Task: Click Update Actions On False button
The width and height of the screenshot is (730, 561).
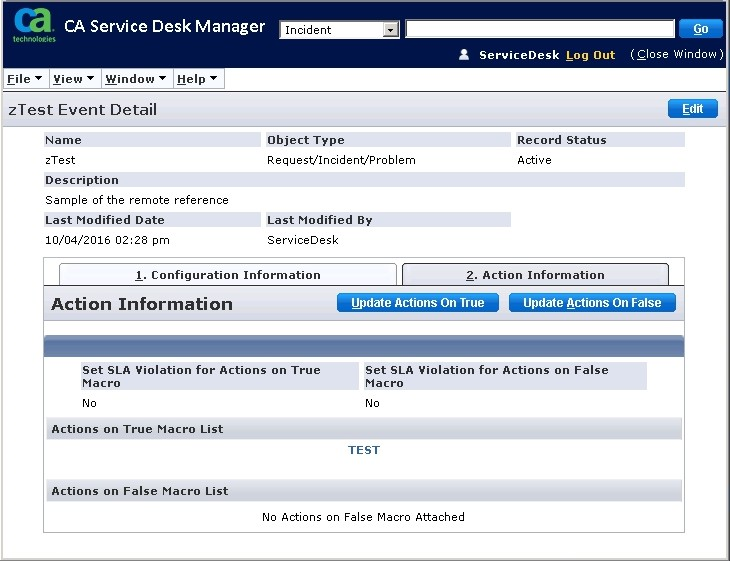Action: point(592,303)
